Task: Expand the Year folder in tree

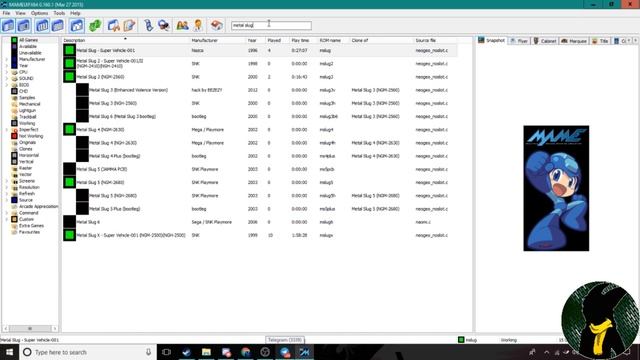Action: [6, 65]
